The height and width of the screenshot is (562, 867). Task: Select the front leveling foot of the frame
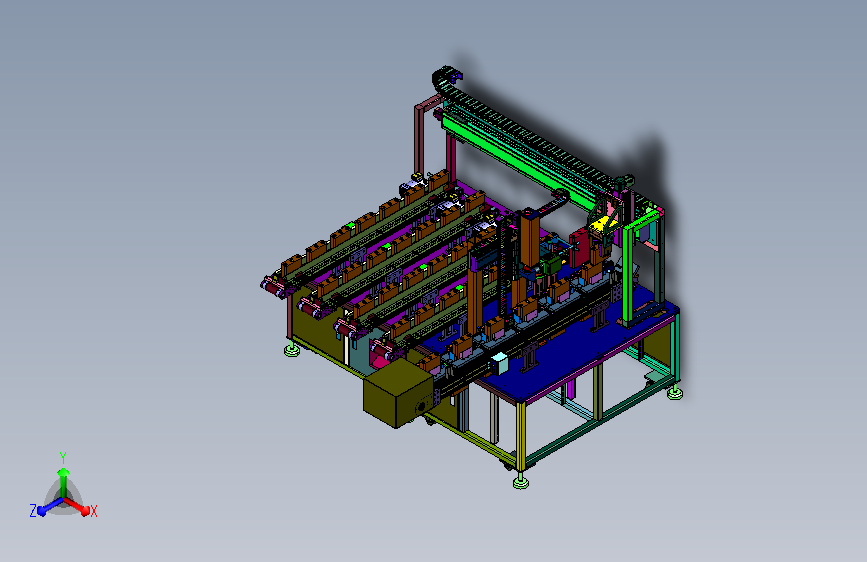(x=520, y=482)
